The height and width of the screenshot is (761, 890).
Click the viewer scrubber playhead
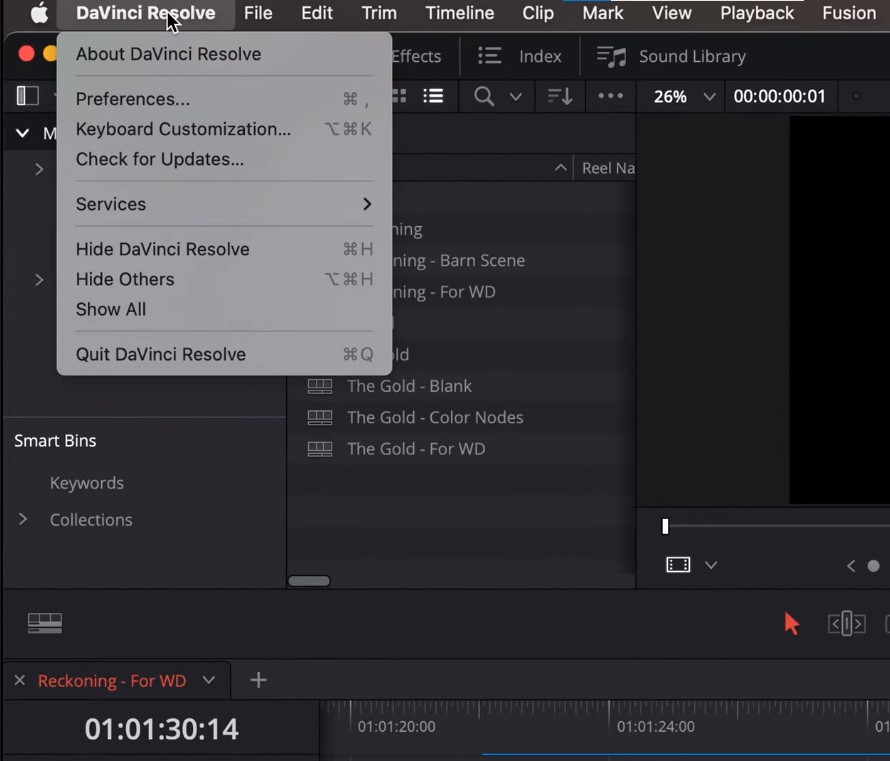pos(665,526)
